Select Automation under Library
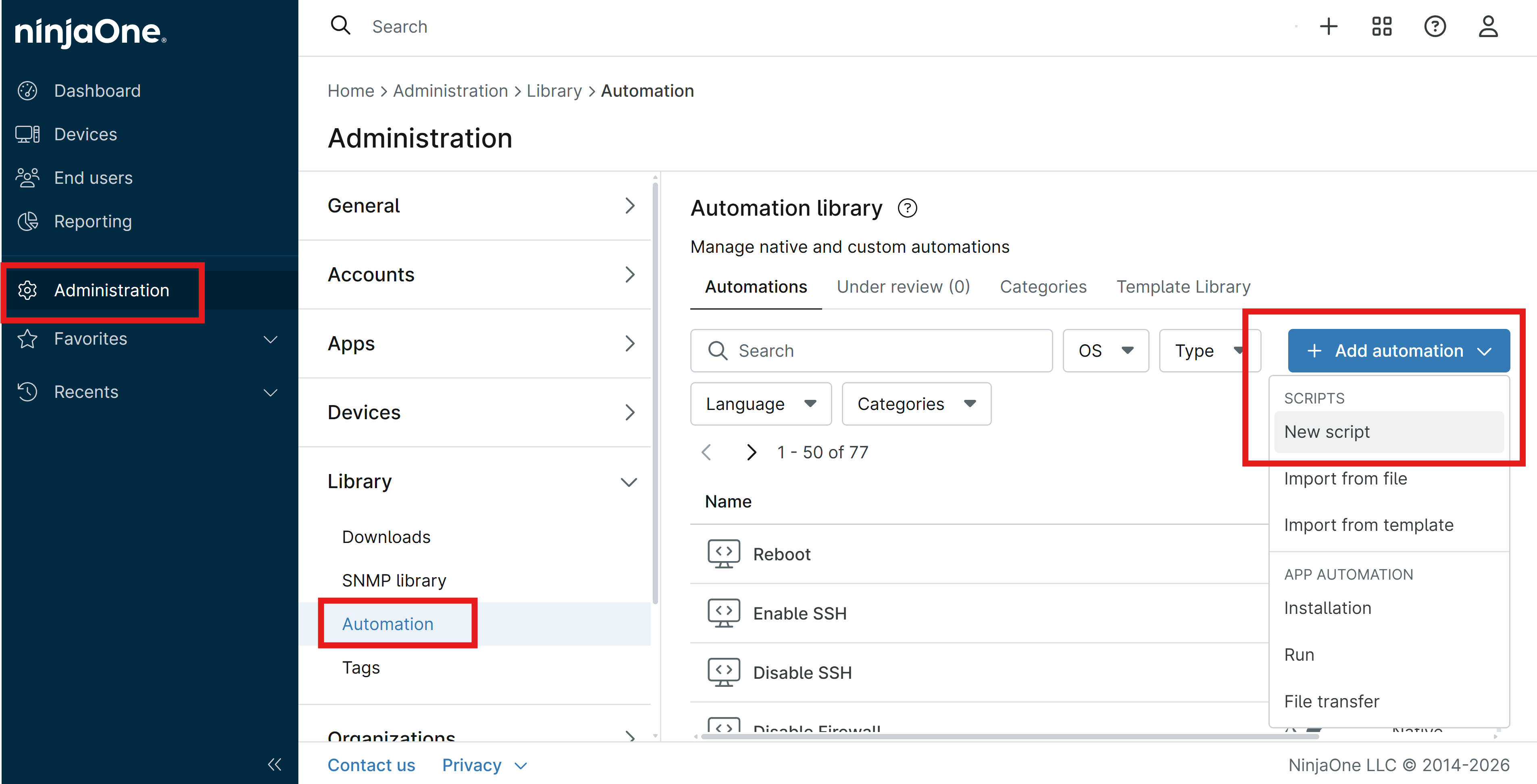This screenshot has height=784, width=1537. point(388,624)
